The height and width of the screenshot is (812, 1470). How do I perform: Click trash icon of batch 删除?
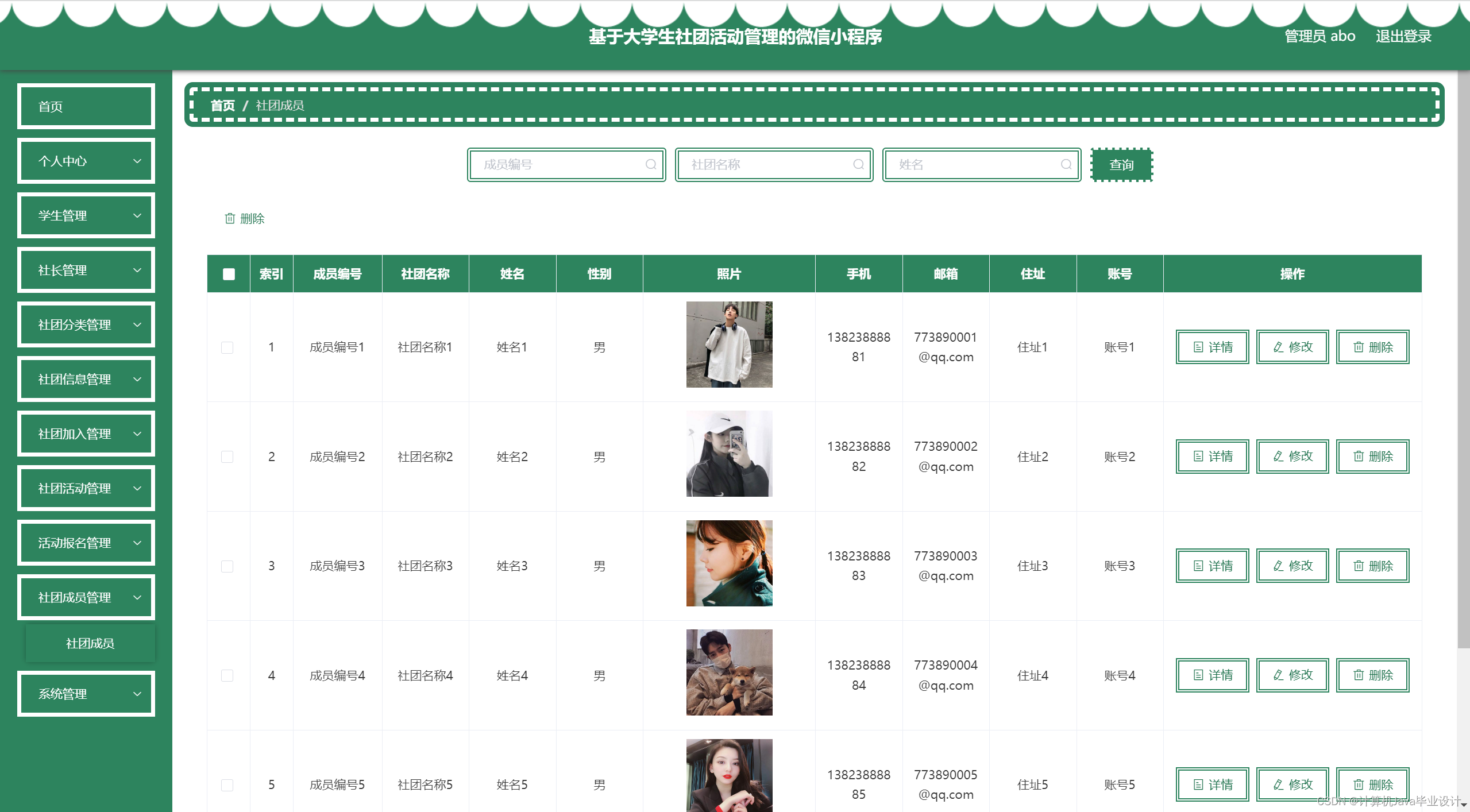coord(230,218)
